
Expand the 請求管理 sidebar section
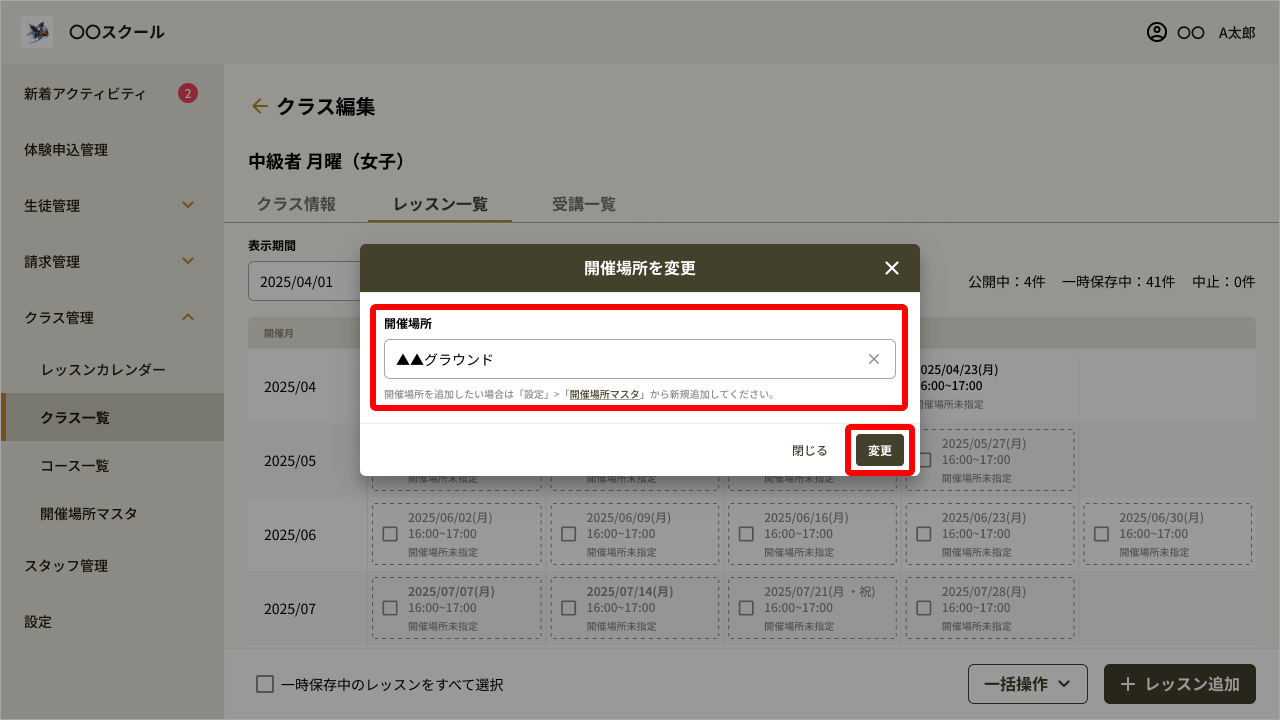[188, 262]
